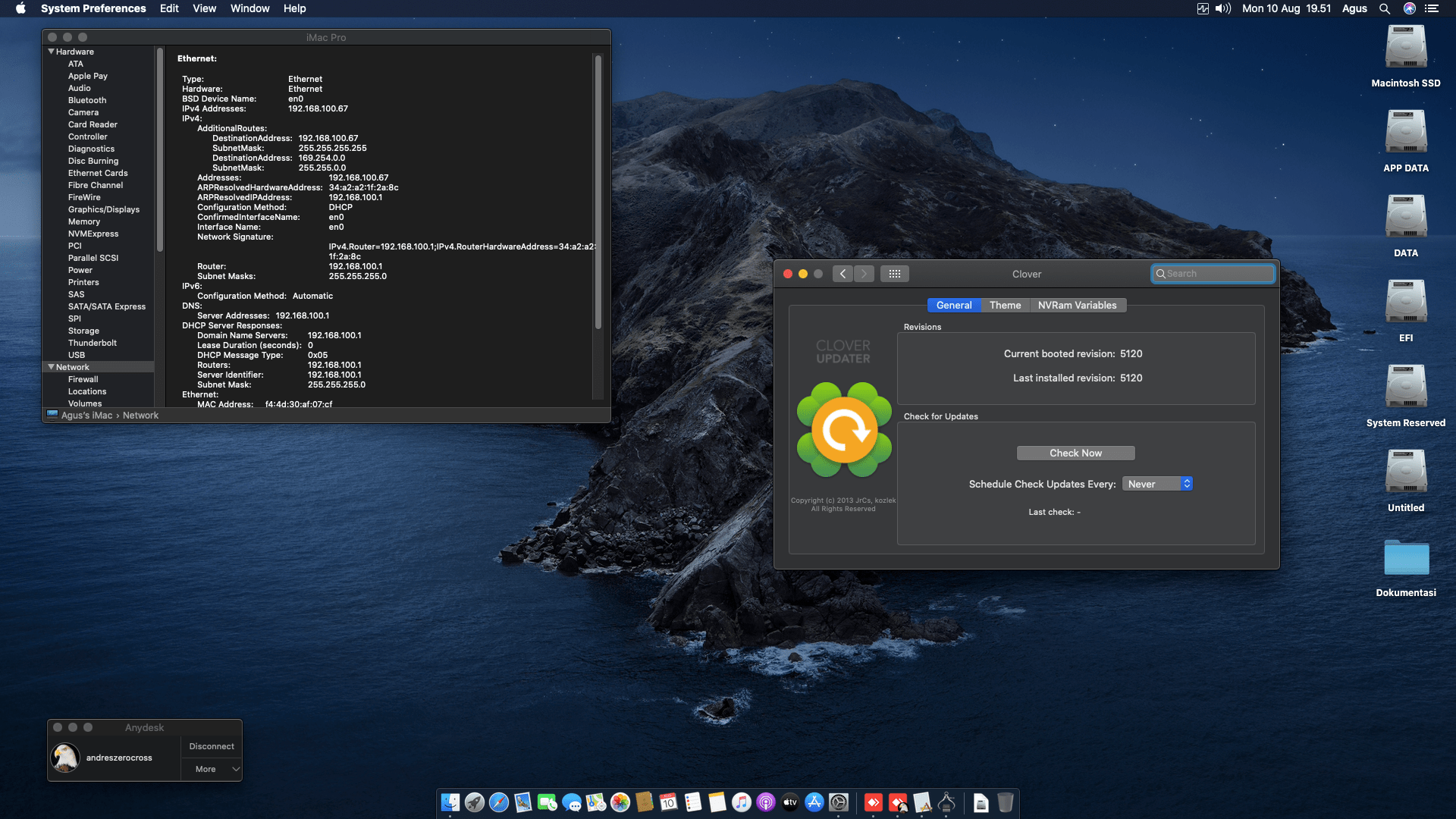The height and width of the screenshot is (819, 1456).
Task: Open the Window menu in the menu bar
Action: coord(250,8)
